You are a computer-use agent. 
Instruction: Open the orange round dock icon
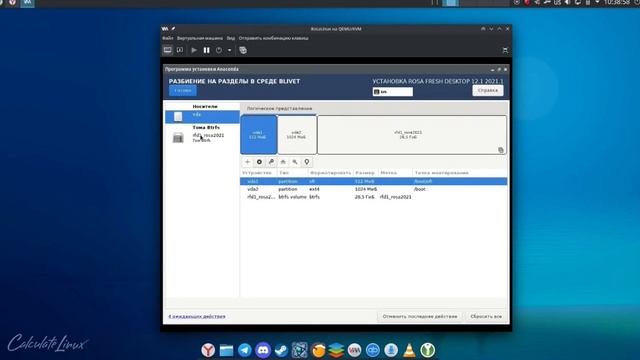click(x=318, y=350)
